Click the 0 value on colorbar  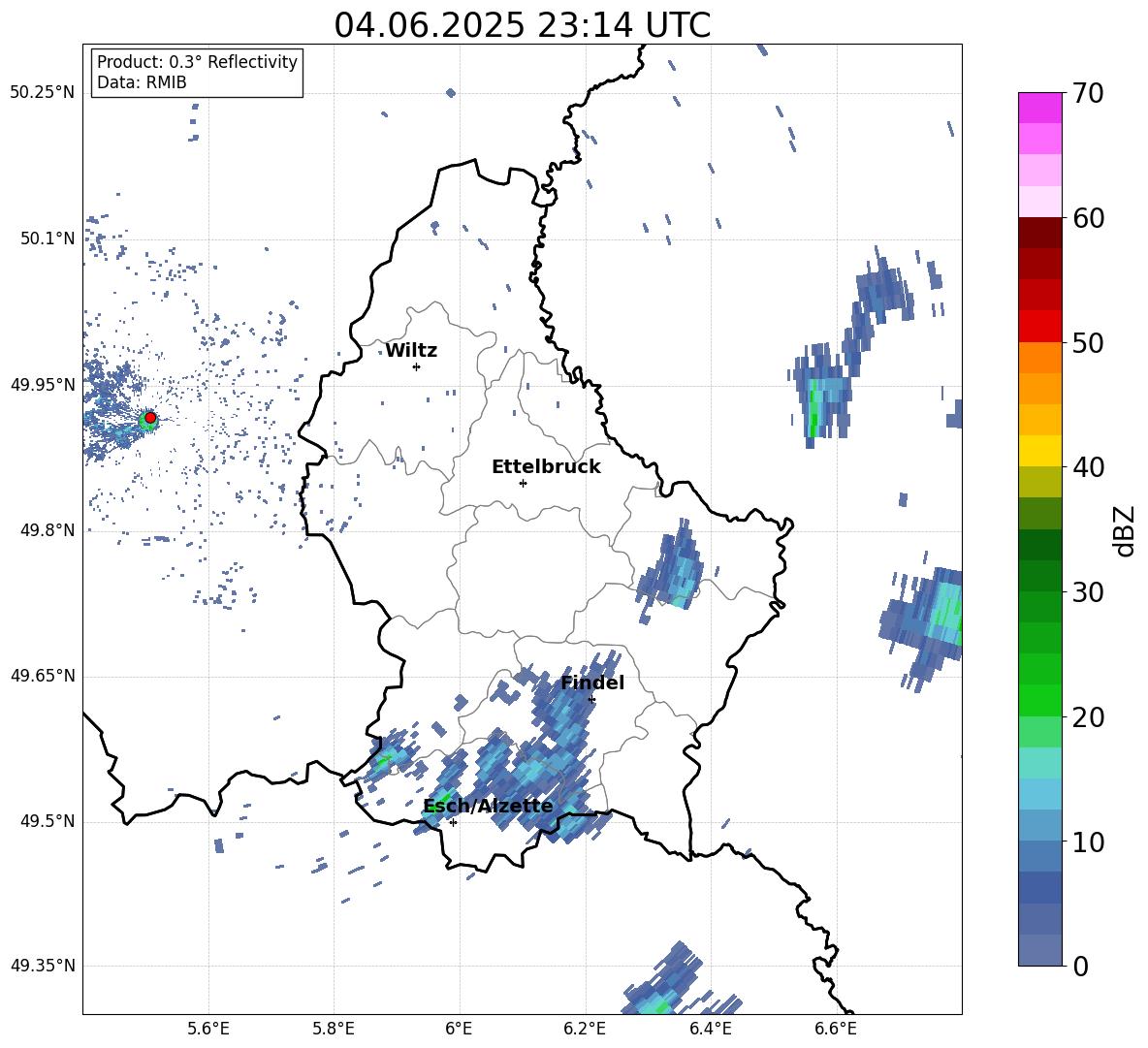point(1081,966)
